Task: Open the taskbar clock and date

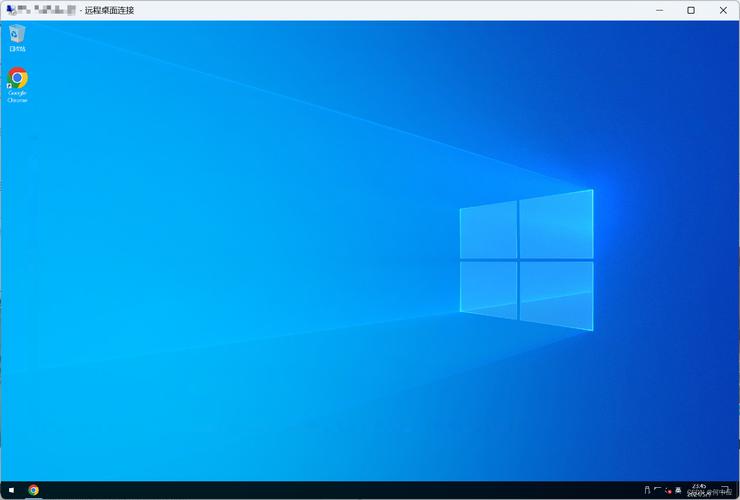Action: tap(699, 491)
